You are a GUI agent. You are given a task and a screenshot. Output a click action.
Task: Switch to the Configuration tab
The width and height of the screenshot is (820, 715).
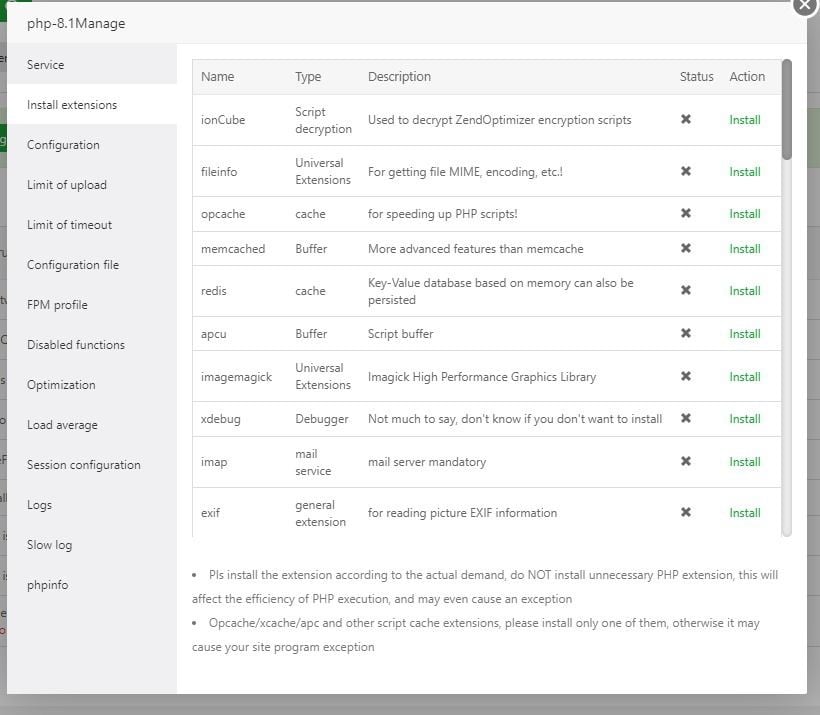63,145
